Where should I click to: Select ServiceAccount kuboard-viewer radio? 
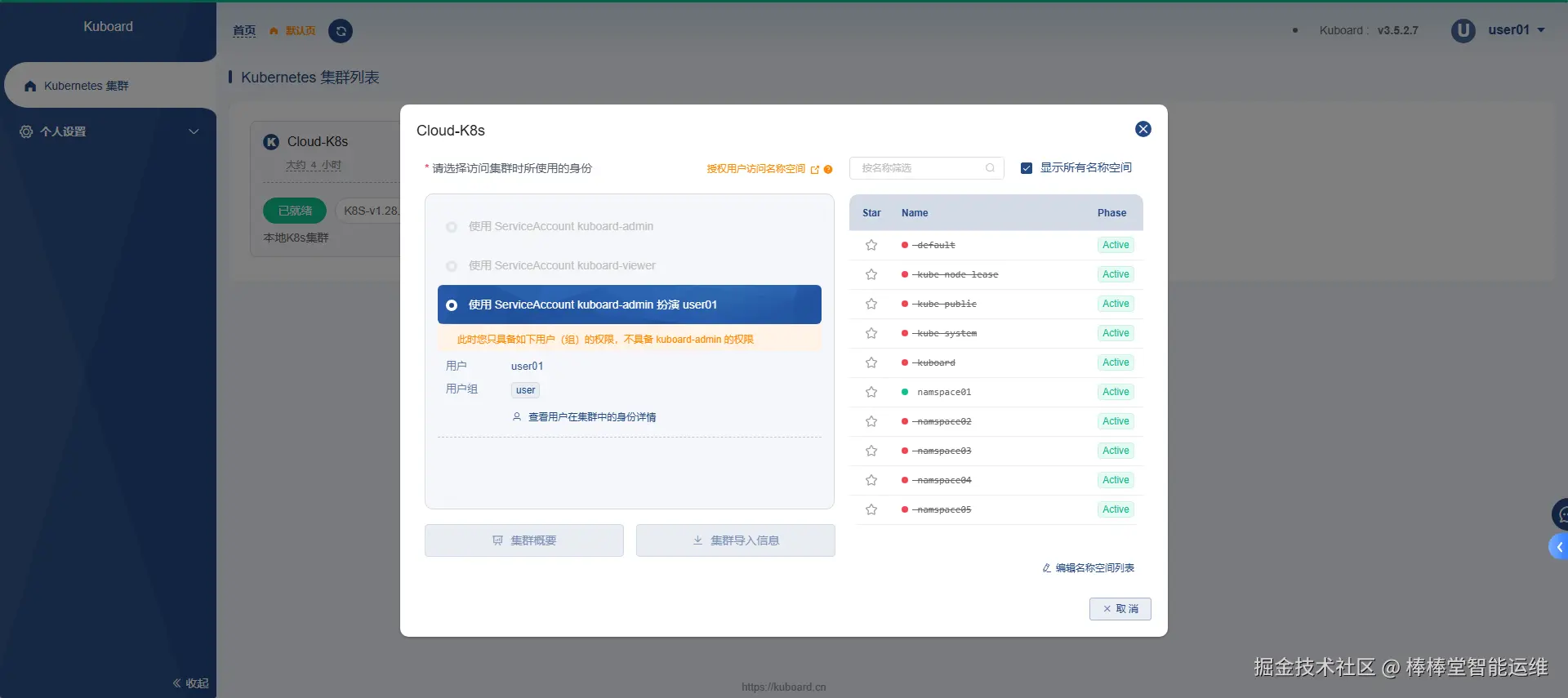click(x=452, y=266)
